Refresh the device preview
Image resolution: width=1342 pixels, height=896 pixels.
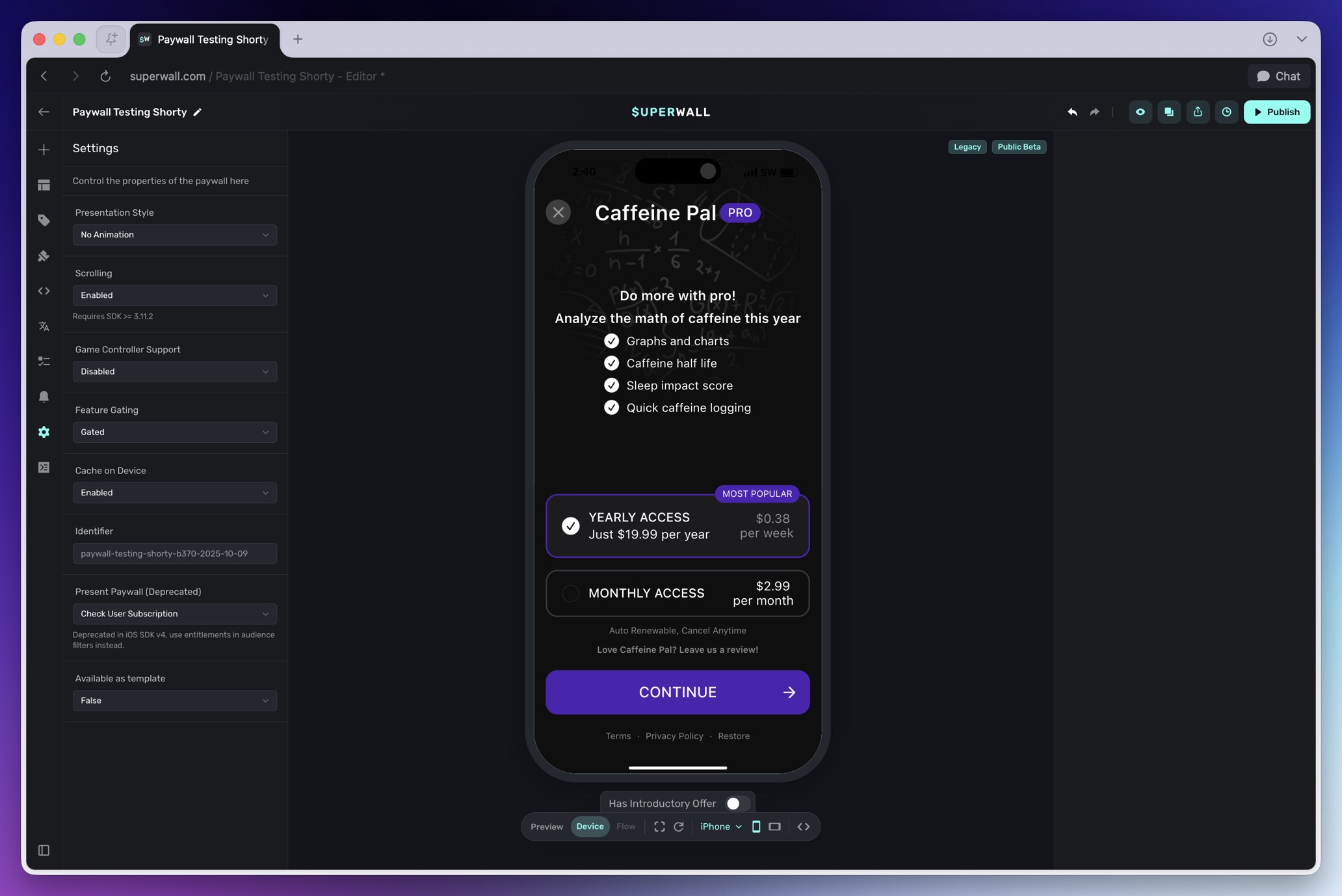(679, 826)
